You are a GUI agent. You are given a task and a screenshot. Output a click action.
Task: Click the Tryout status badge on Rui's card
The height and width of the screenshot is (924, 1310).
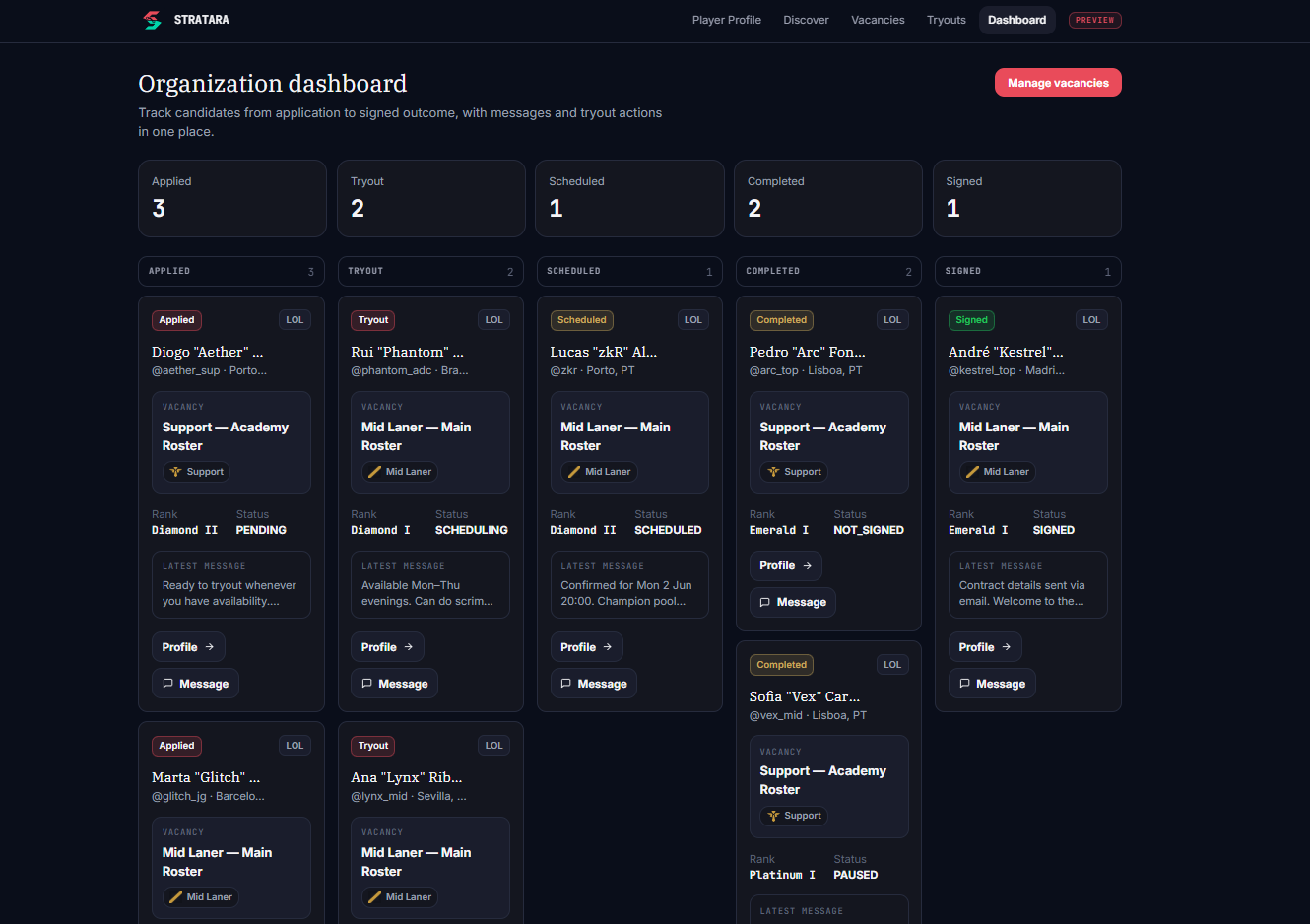click(x=373, y=320)
